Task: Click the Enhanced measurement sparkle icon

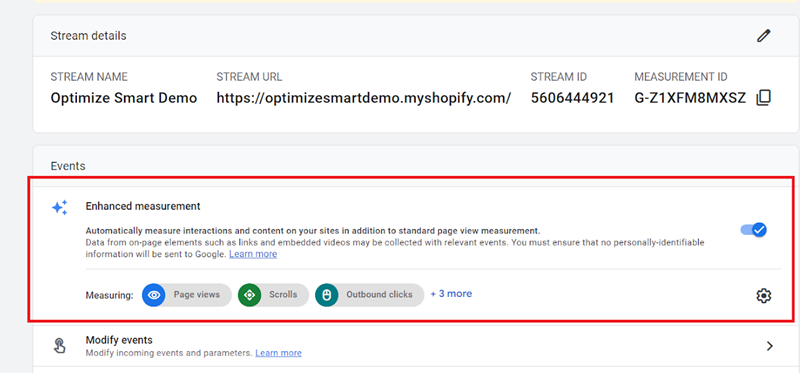Action: pyautogui.click(x=60, y=207)
